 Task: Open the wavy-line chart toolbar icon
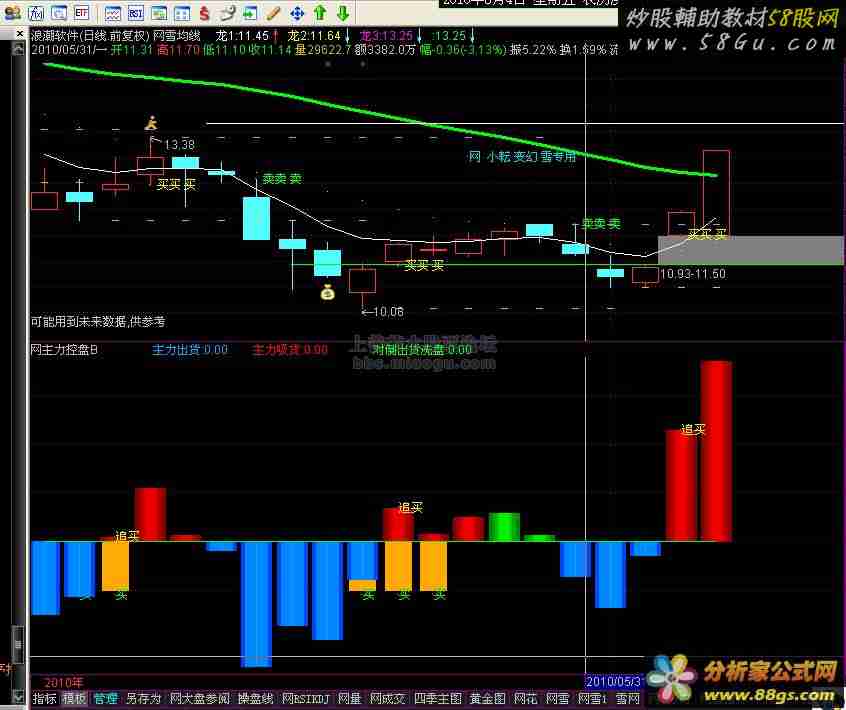click(113, 12)
